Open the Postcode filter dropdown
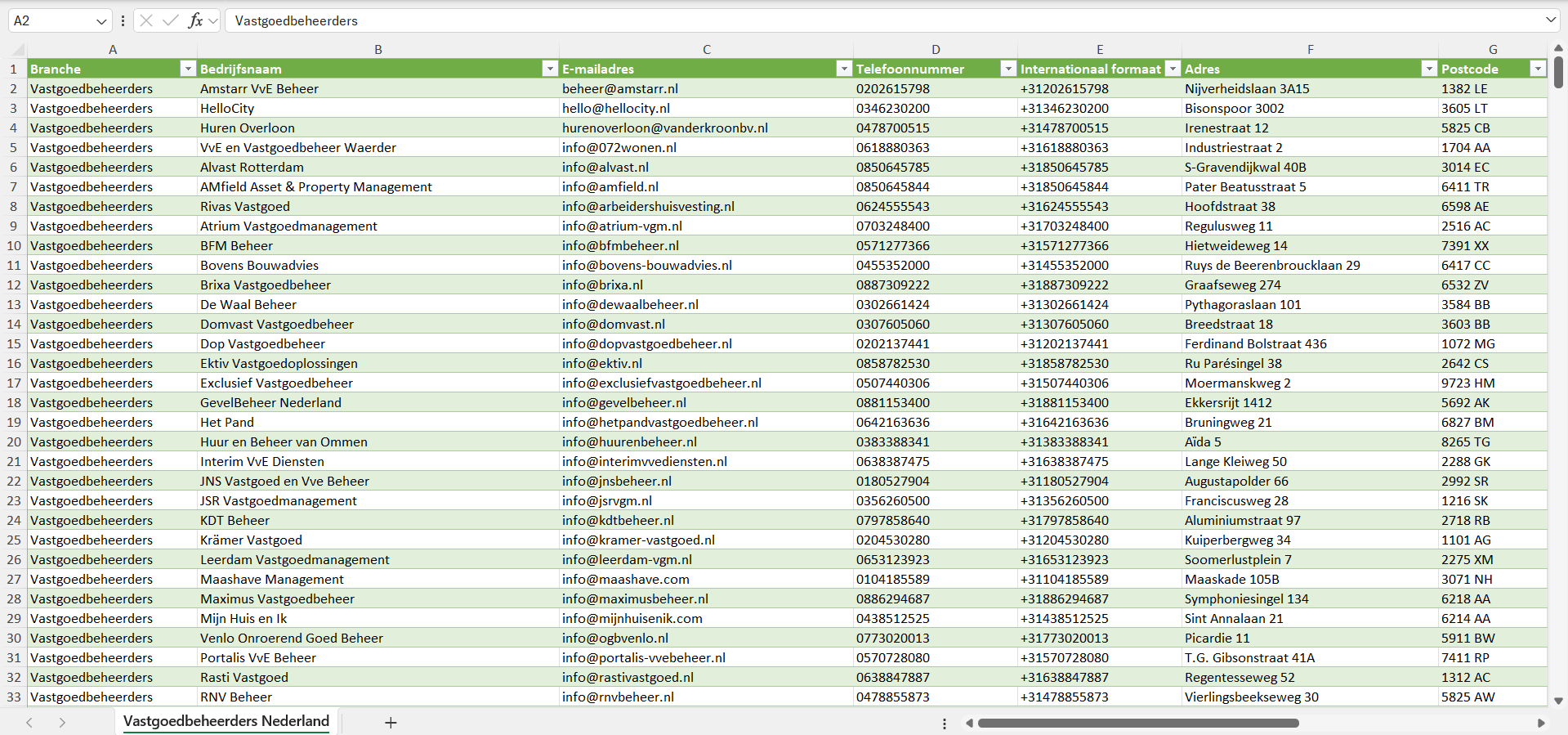Image resolution: width=1568 pixels, height=735 pixels. pos(1538,69)
